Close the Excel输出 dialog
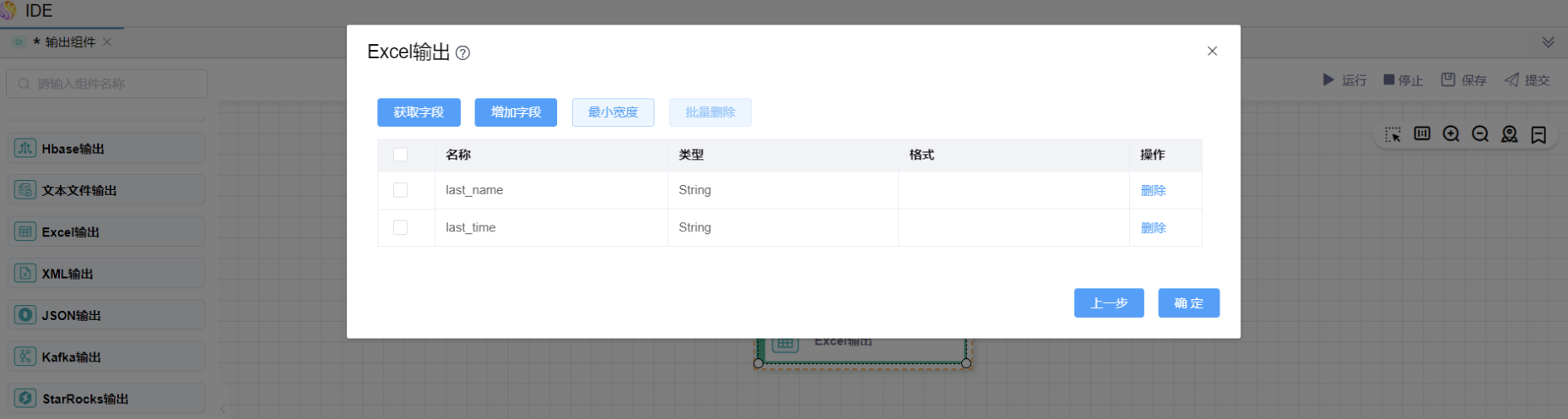The image size is (1568, 419). coord(1212,52)
